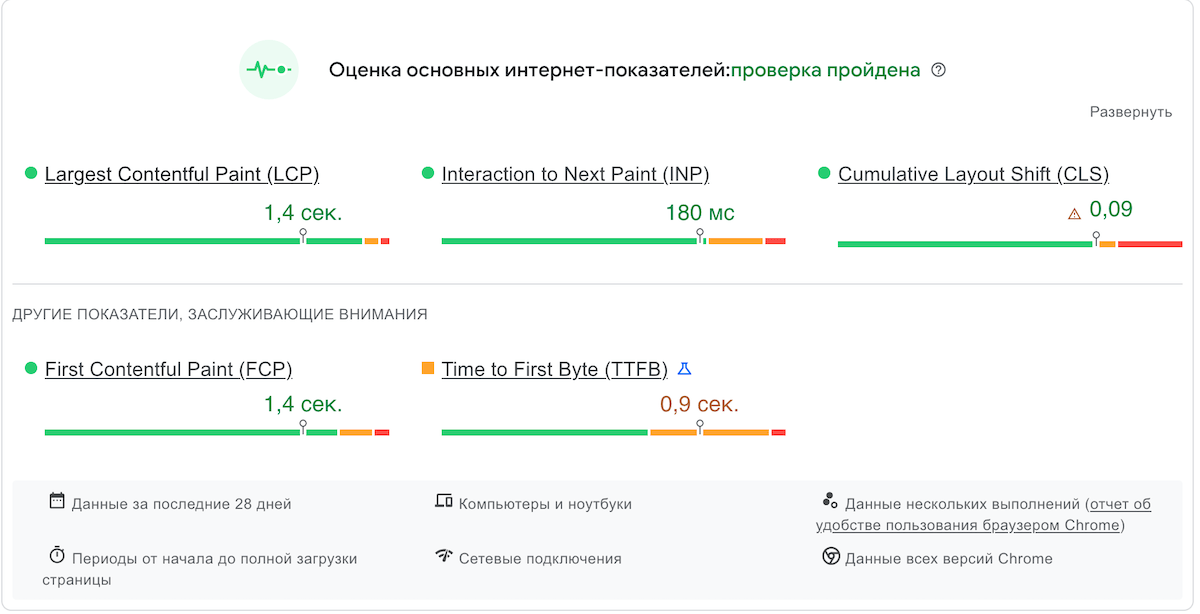This screenshot has width=1200, height=614.
Task: Click the CLS warning triangle icon
Action: pos(1074,213)
